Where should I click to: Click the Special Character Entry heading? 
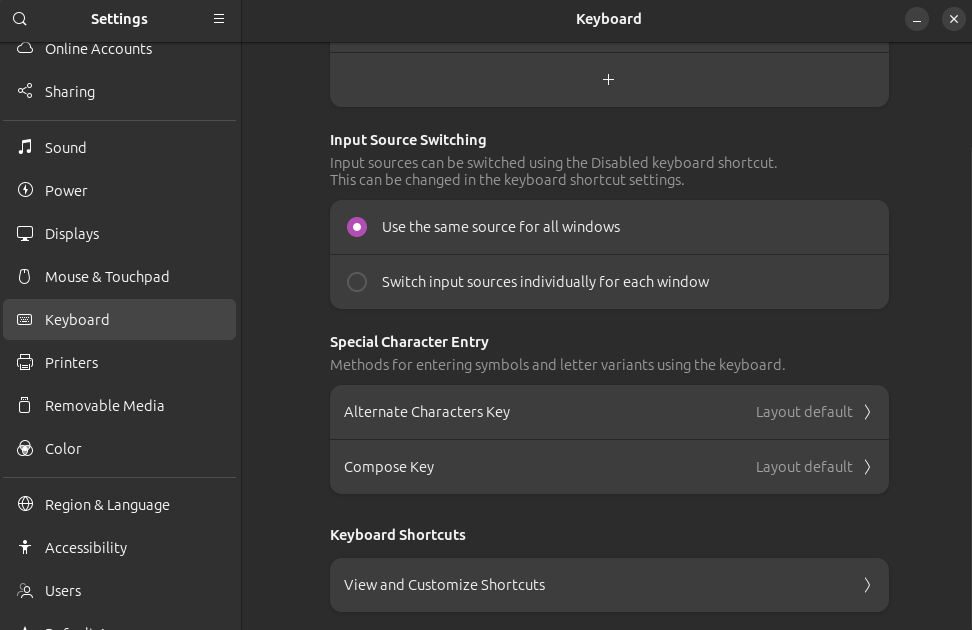(x=409, y=342)
